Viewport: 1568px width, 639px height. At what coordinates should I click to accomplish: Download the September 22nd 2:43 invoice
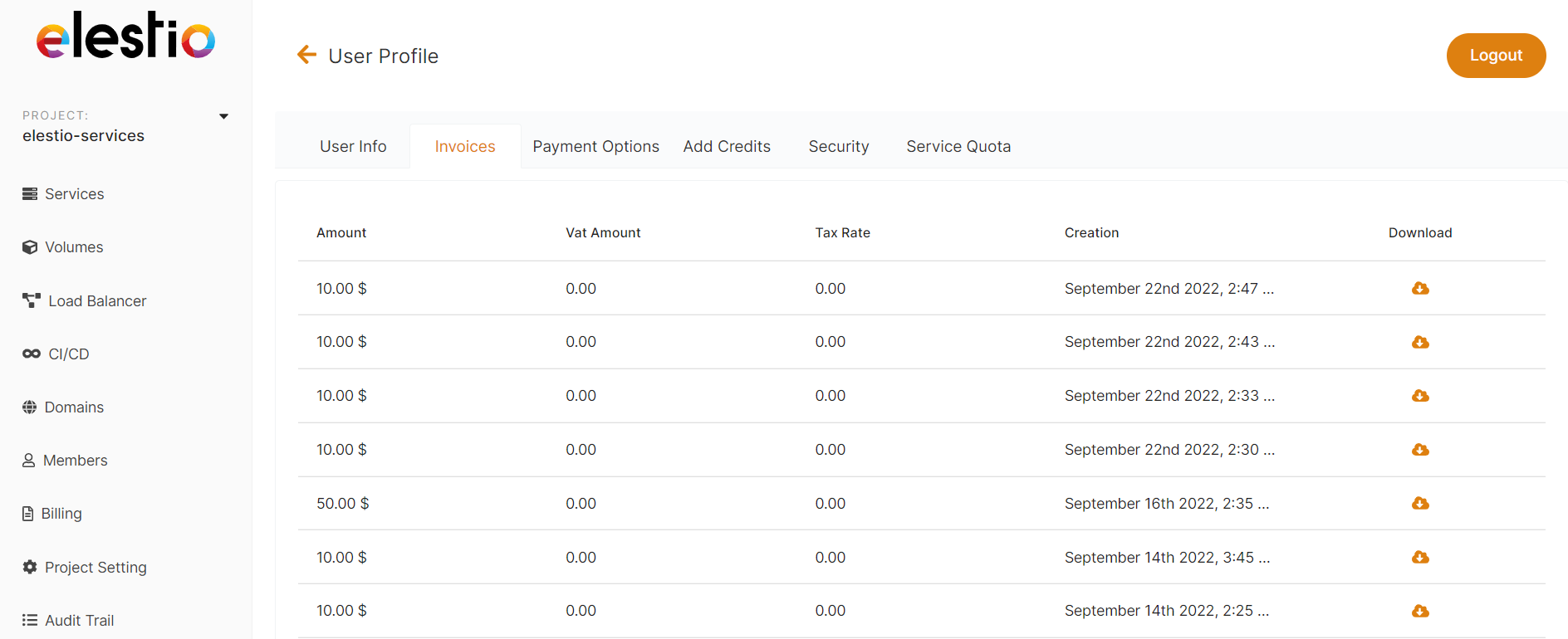[x=1420, y=343]
